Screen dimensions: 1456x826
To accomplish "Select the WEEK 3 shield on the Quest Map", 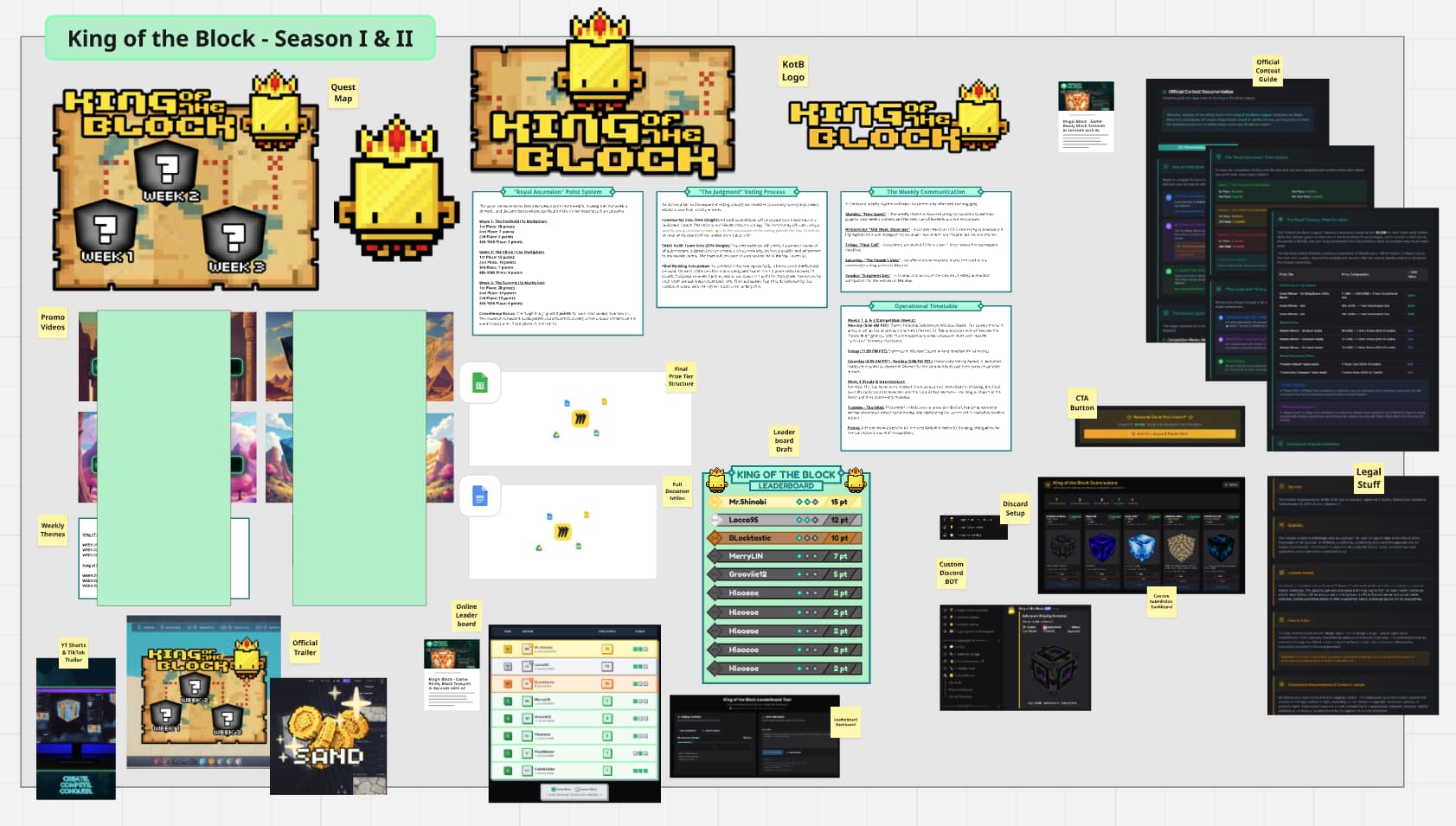I will point(233,242).
